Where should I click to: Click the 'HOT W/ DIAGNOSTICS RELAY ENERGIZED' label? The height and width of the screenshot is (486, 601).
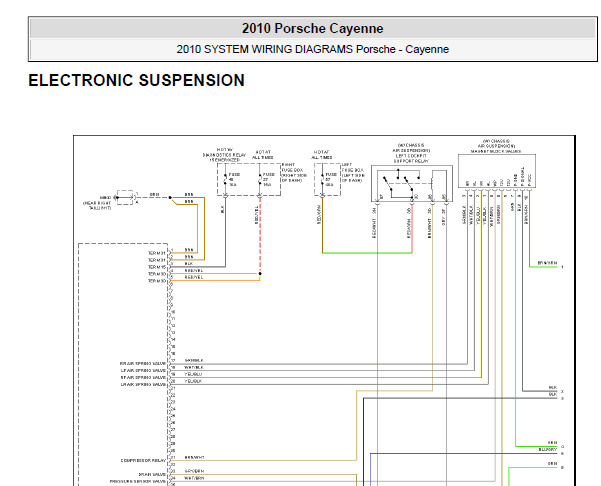(225, 154)
